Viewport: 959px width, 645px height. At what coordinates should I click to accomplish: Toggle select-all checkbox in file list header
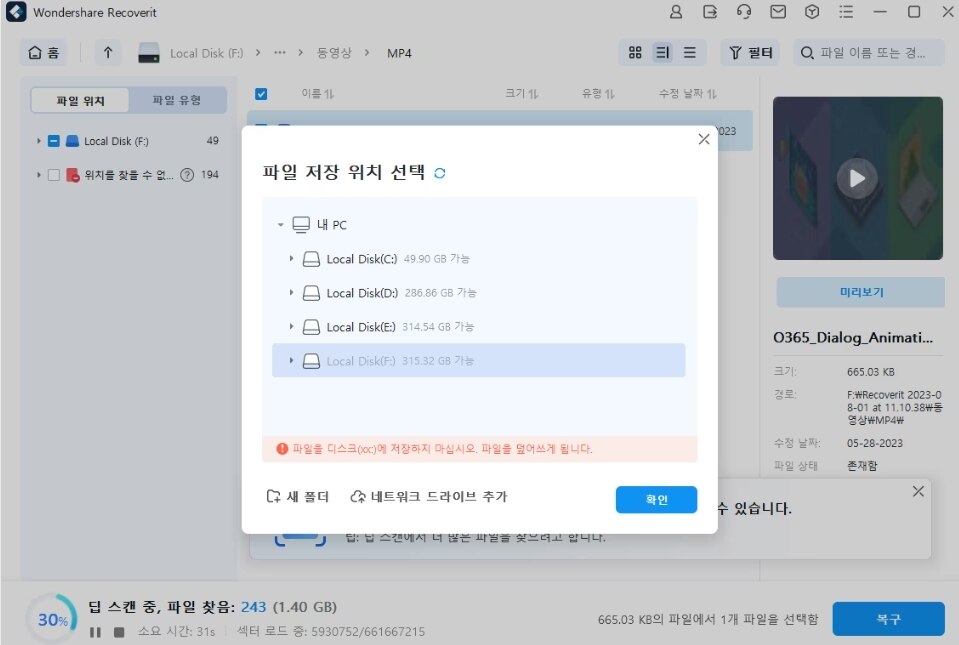click(261, 94)
